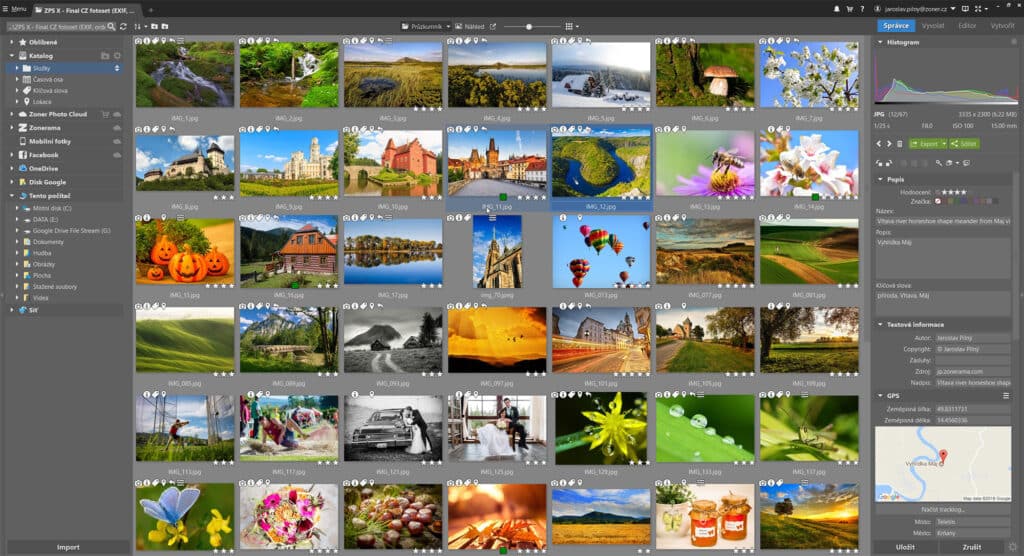Viewport: 1024px width, 556px height.
Task: Click the Import button
Action: pyautogui.click(x=68, y=548)
